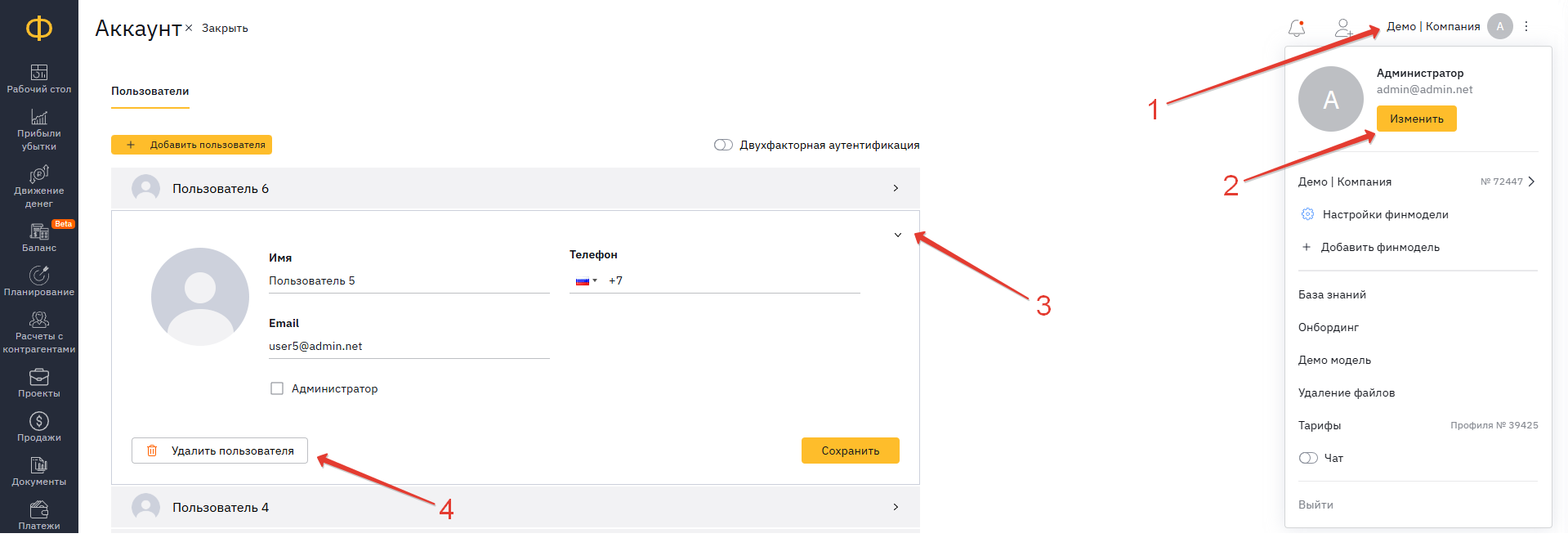The image size is (1568, 547).
Task: Open Движение денег sidebar icon
Action: click(39, 174)
